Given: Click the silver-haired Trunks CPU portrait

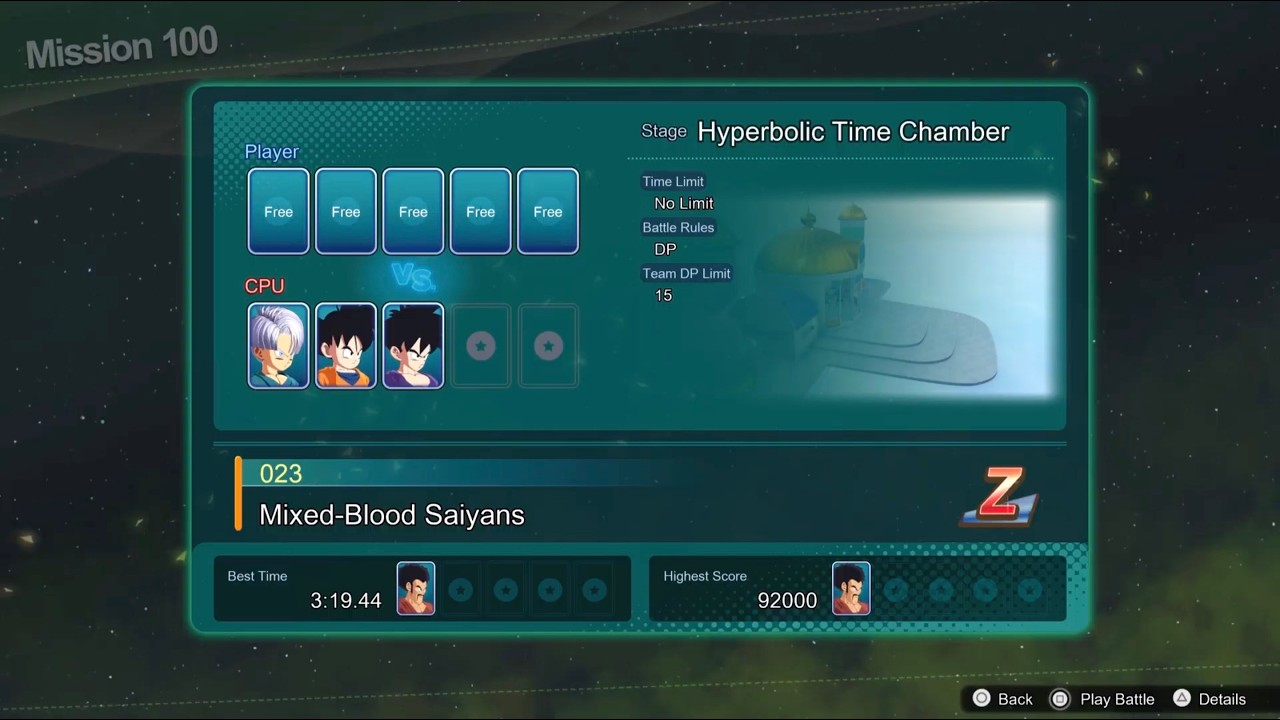Looking at the screenshot, I should point(278,345).
